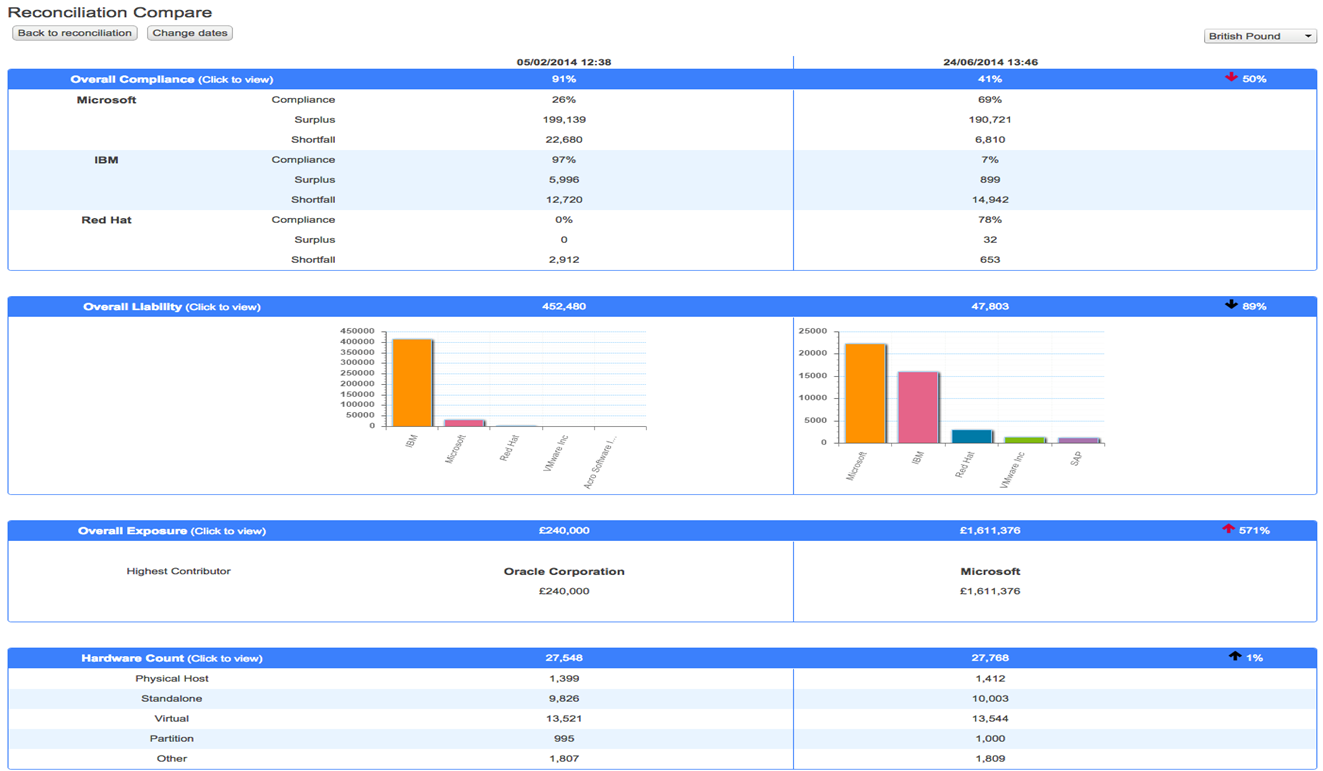Click red up arrow beside 571% exposure

pos(1228,529)
